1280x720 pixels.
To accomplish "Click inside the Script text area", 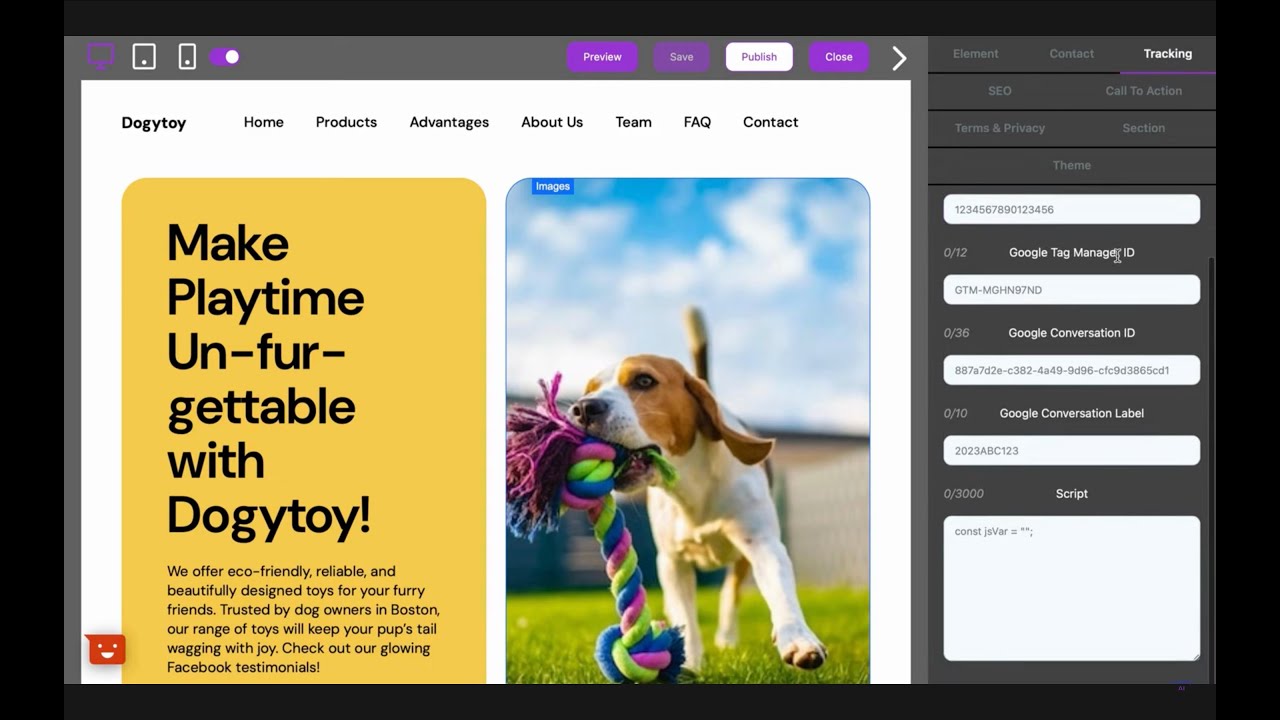I will [x=1071, y=588].
